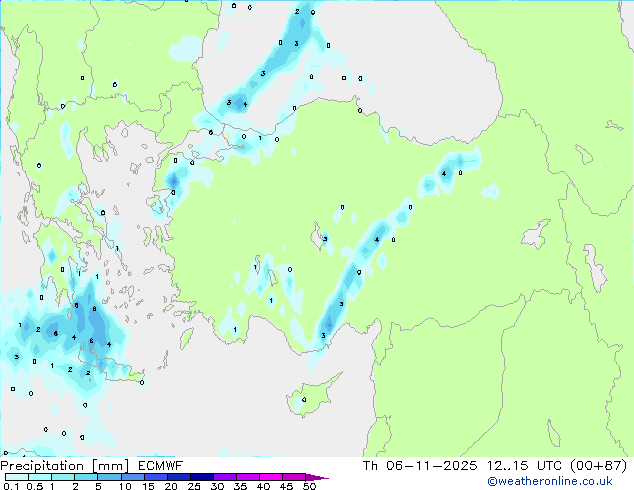
Task: Click the forecast date 'Th 06-11-2025' text
Action: 420,466
